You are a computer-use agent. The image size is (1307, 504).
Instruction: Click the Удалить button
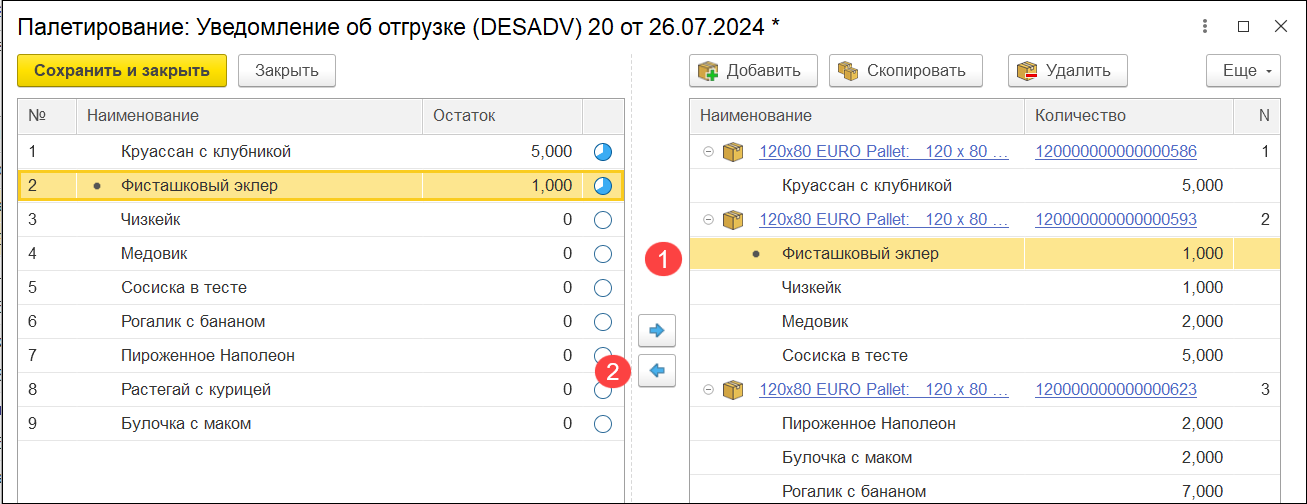pos(1067,71)
